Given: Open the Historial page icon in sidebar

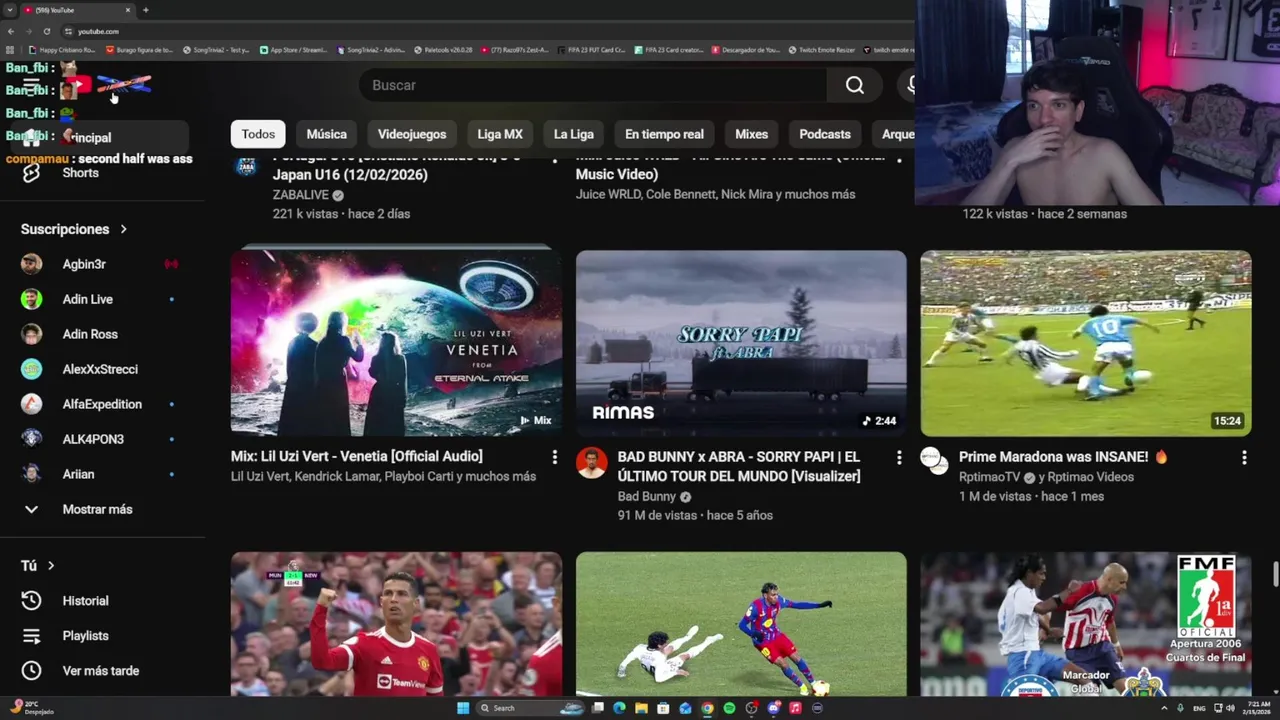Looking at the screenshot, I should (x=32, y=601).
